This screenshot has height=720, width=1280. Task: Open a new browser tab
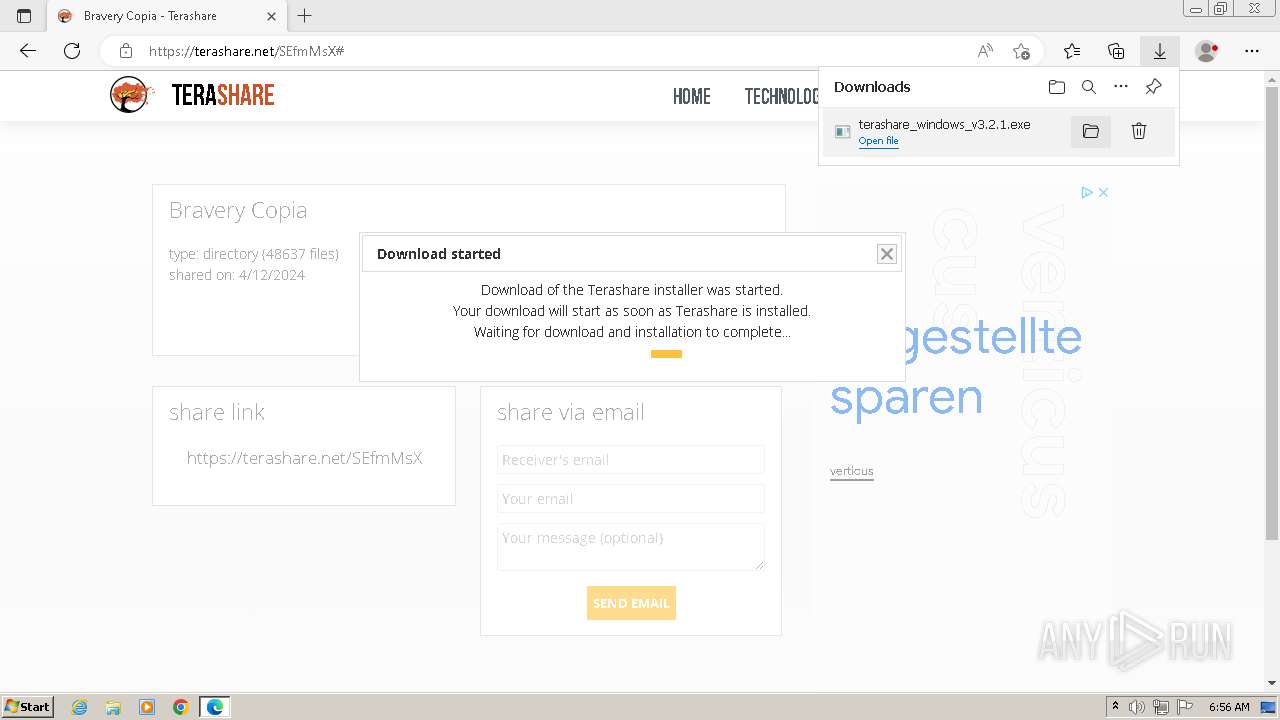(x=305, y=16)
